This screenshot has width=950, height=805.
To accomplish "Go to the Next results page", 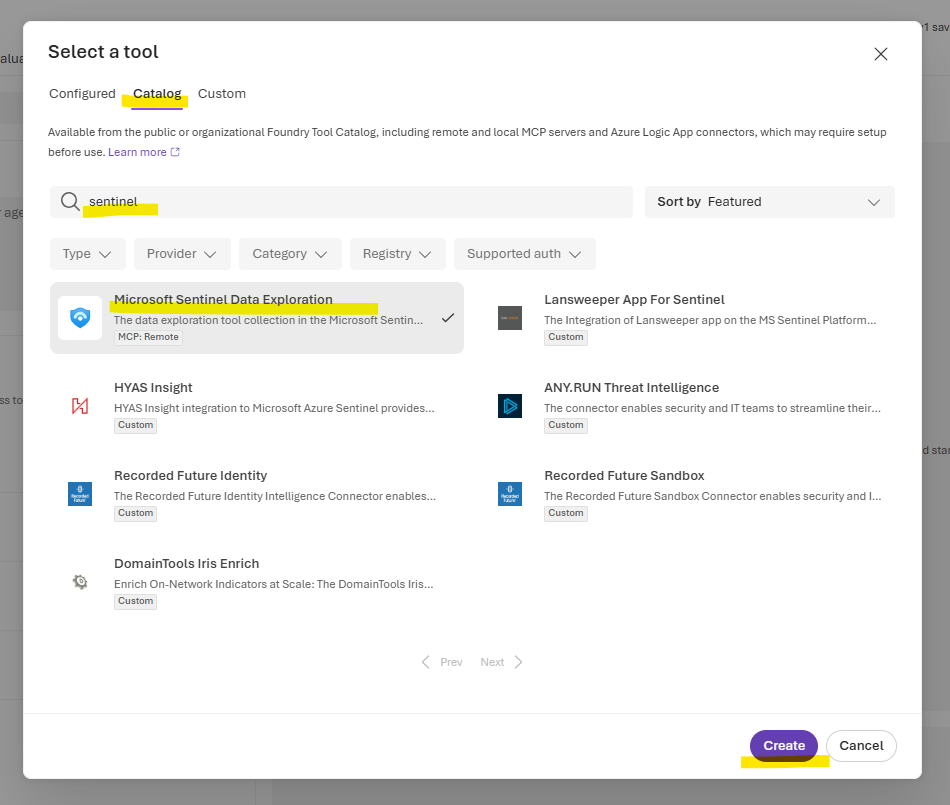I will pyautogui.click(x=501, y=662).
